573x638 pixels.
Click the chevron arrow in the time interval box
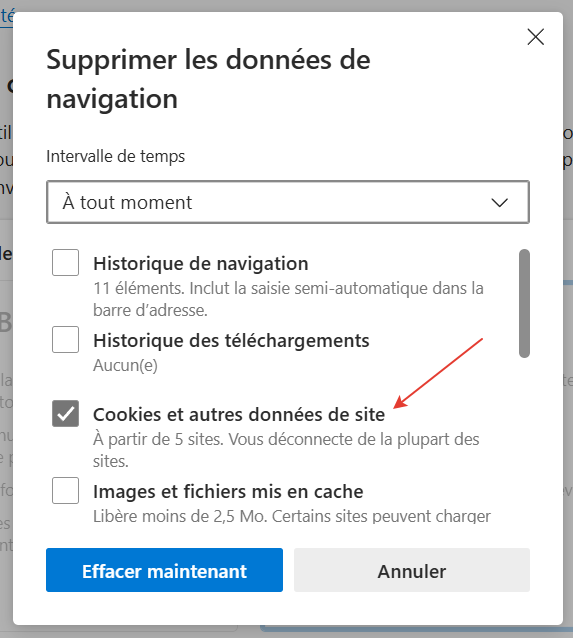pos(499,202)
